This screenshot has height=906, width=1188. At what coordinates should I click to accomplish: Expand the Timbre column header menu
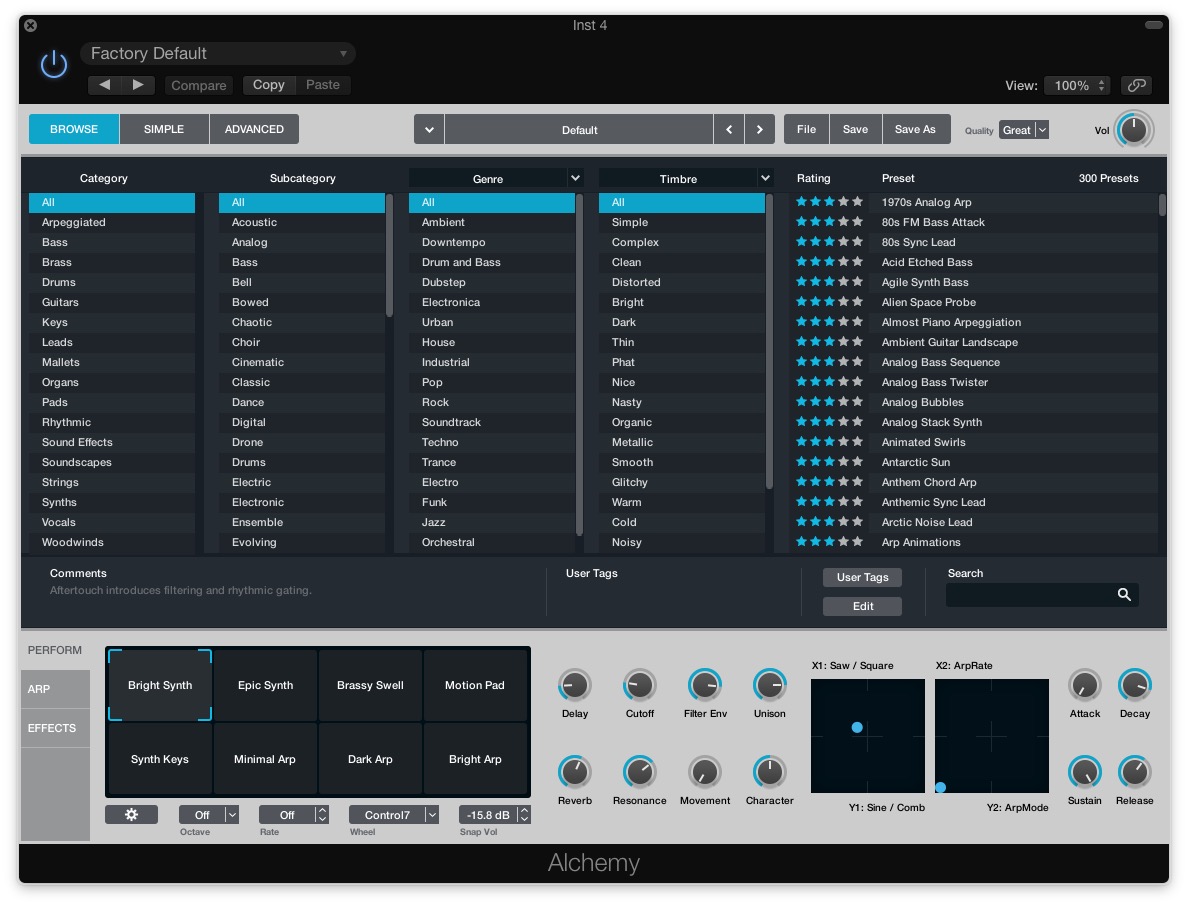click(765, 178)
